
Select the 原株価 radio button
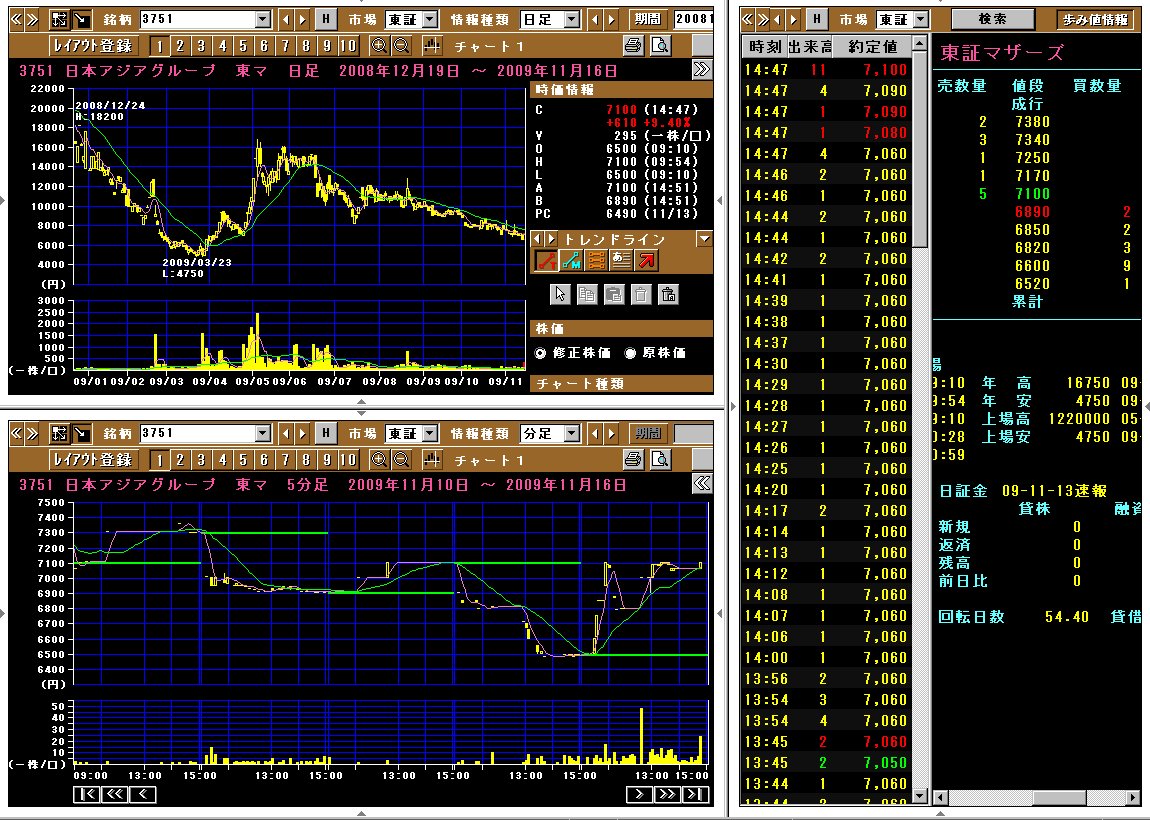(x=630, y=353)
